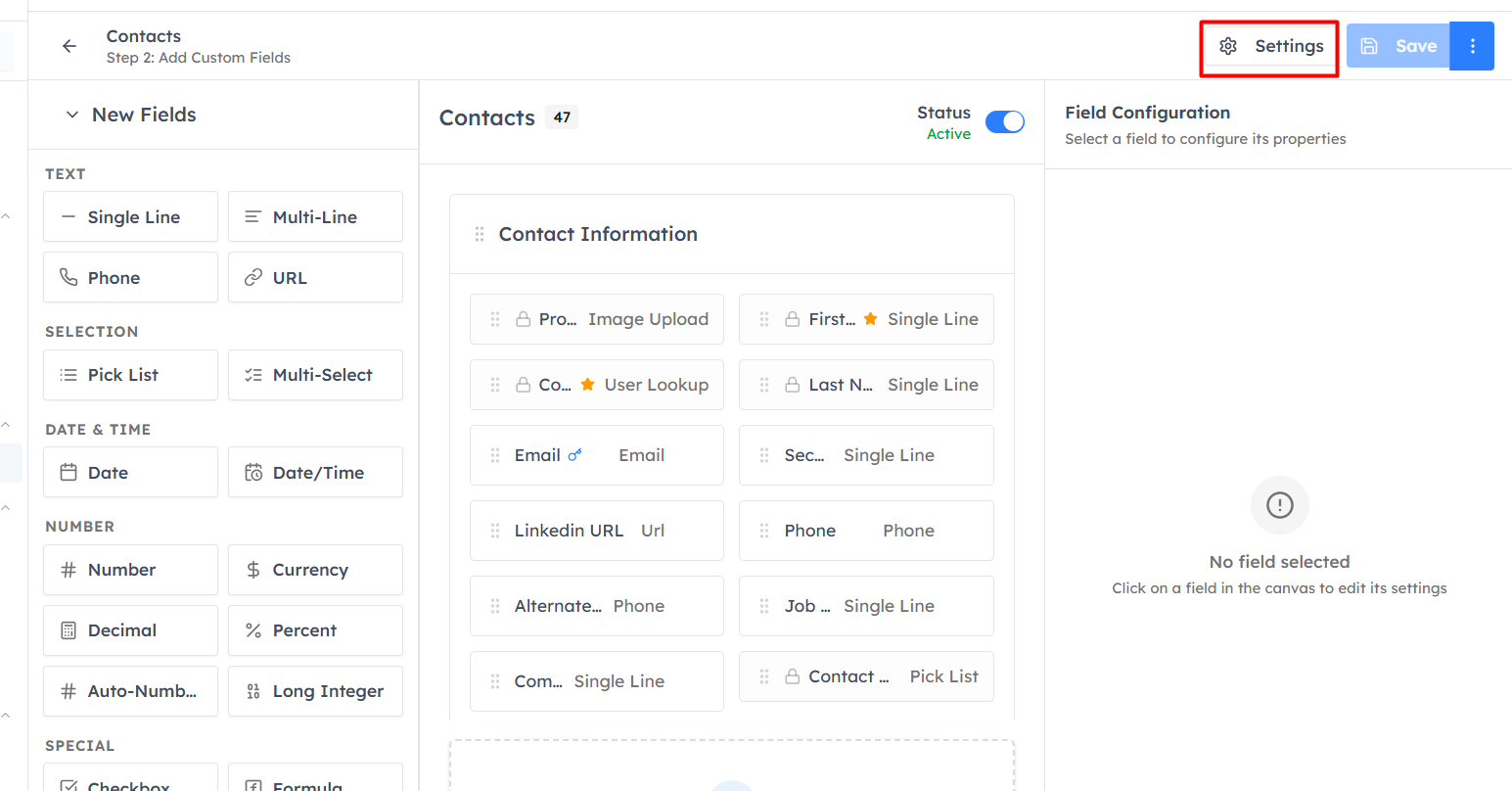
Task: Click the Formula field type icon
Action: [x=253, y=785]
